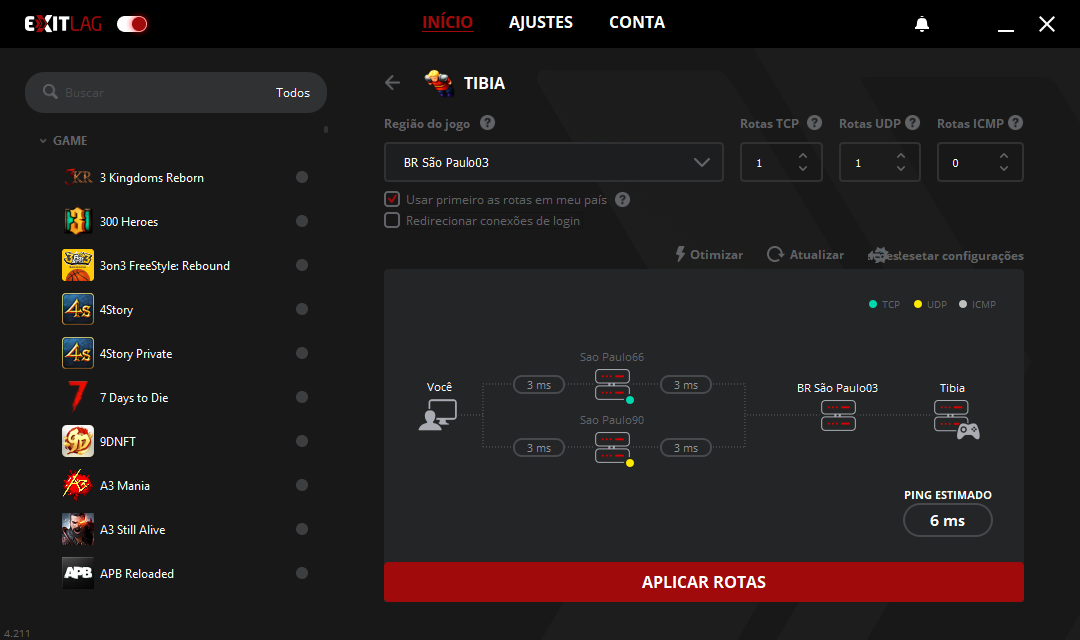Screen dimensions: 1080x640
Task: Collapse the GAME category
Action: click(43, 141)
